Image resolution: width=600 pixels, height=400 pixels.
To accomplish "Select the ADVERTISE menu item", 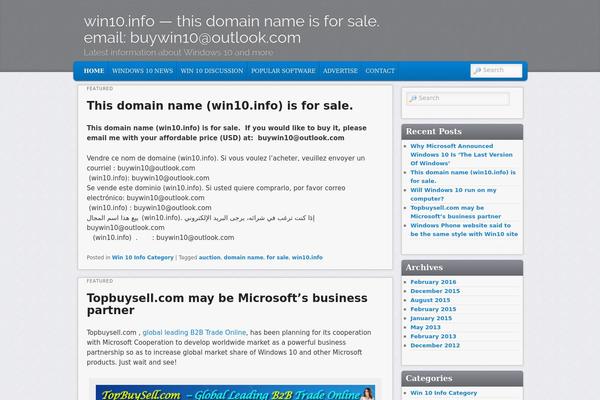I will [x=340, y=71].
